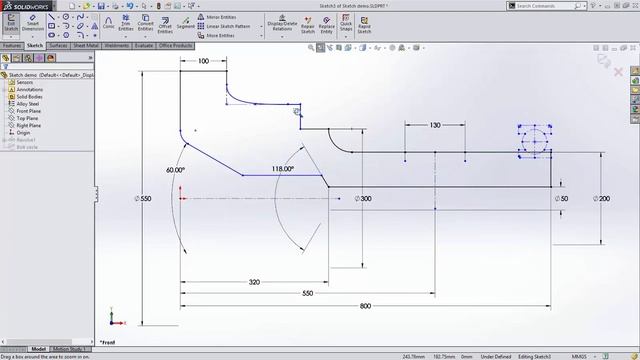
Task: Click the Repair Sketch tool
Action: click(308, 25)
